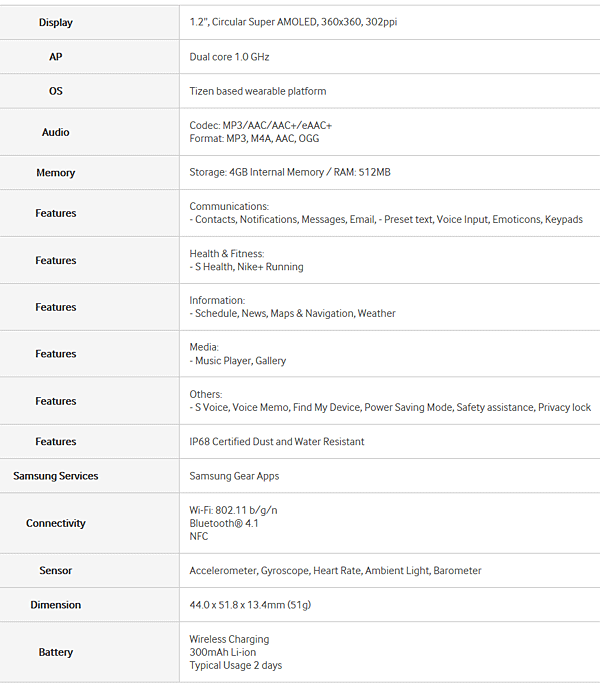This screenshot has width=600, height=688.
Task: Click the Communications features heading text
Action: [x=229, y=206]
